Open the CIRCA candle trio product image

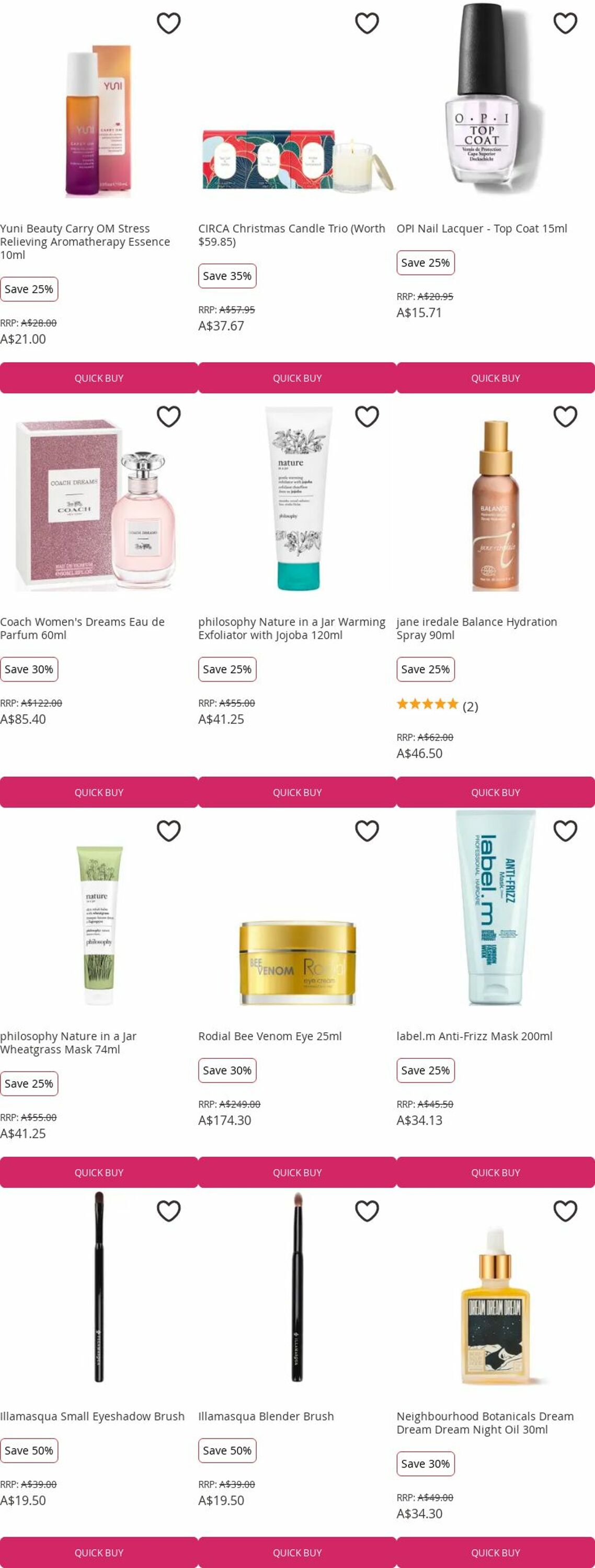297,160
